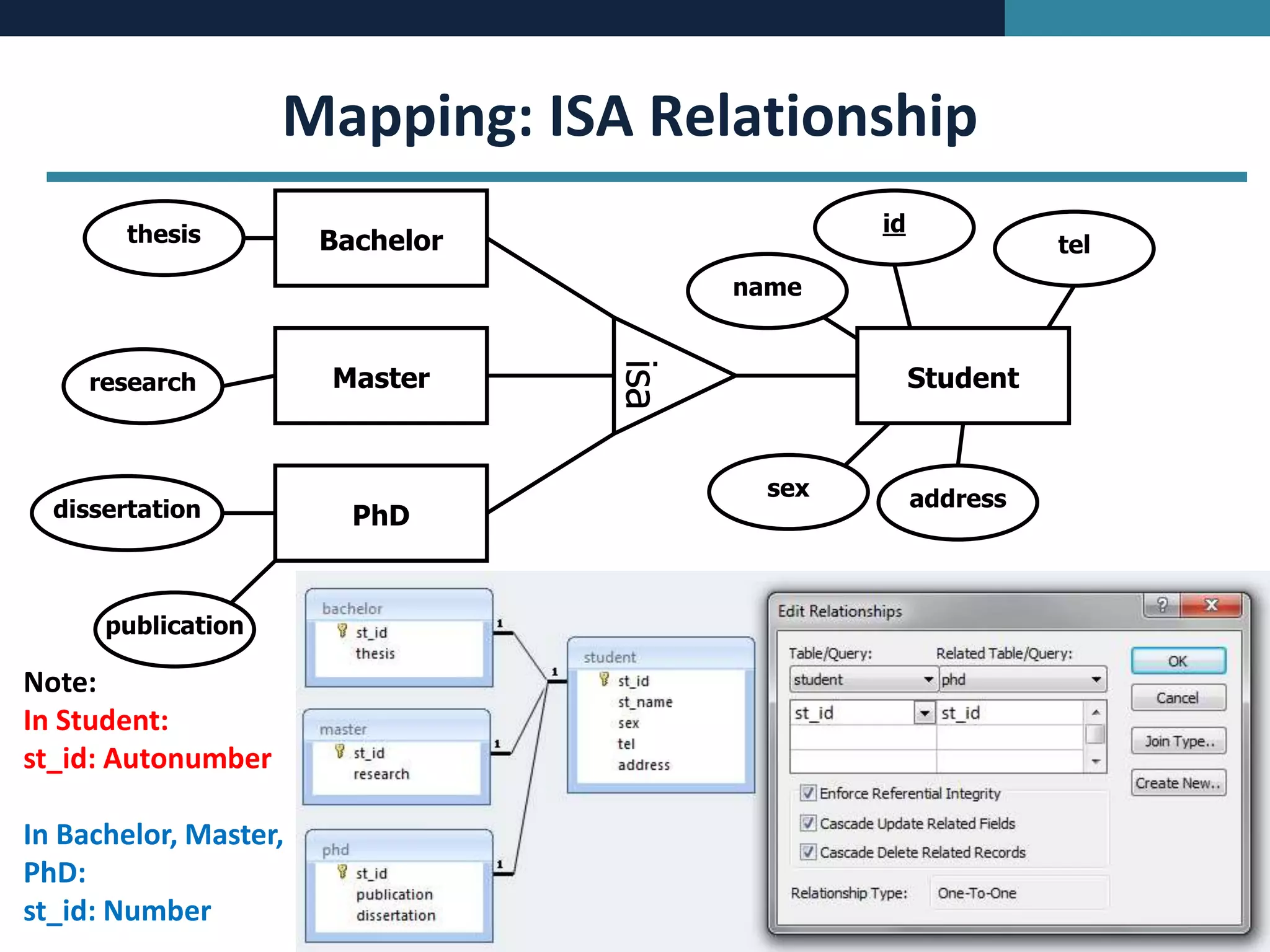Click the primary key icon in bachelor table
1270x952 pixels.
342,631
